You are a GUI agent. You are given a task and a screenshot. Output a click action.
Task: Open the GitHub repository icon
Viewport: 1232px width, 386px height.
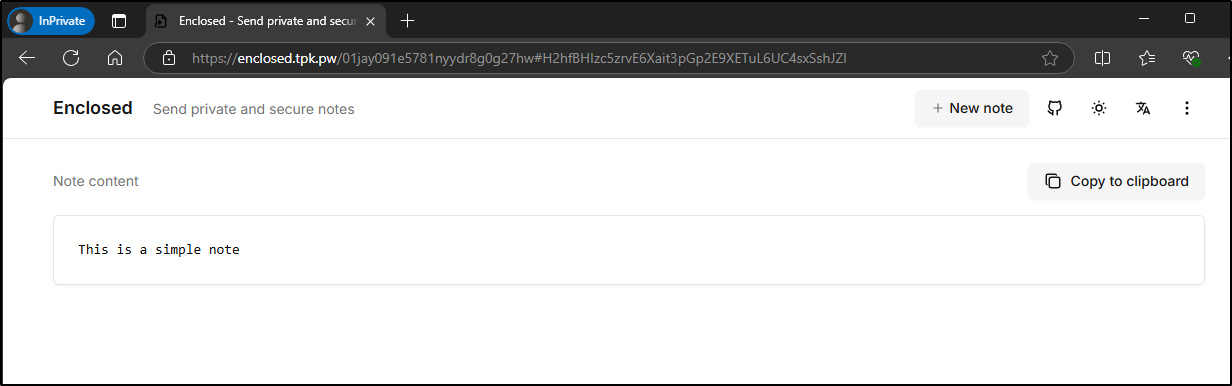pyautogui.click(x=1054, y=108)
